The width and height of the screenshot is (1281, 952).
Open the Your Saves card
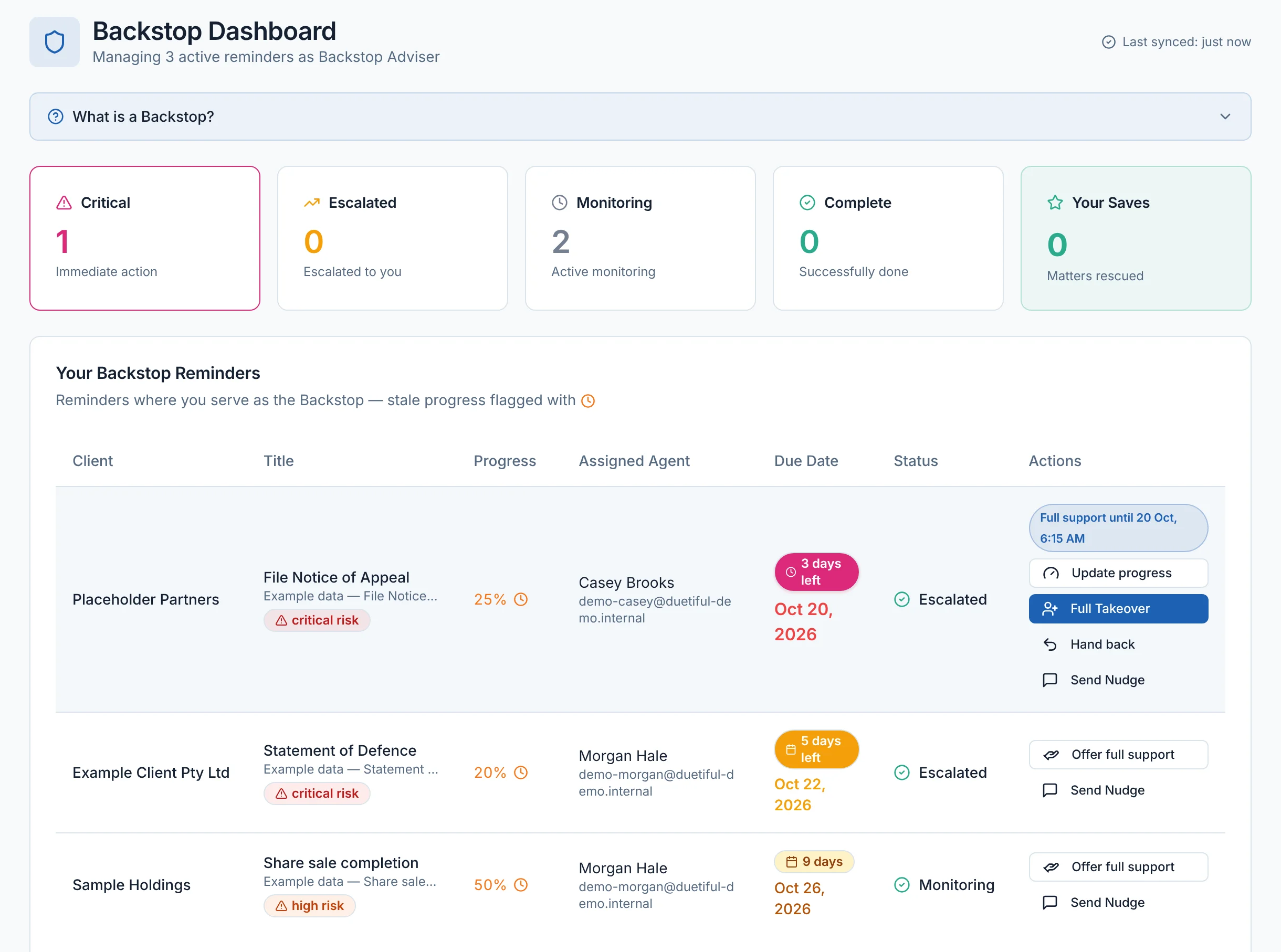[x=1136, y=238]
